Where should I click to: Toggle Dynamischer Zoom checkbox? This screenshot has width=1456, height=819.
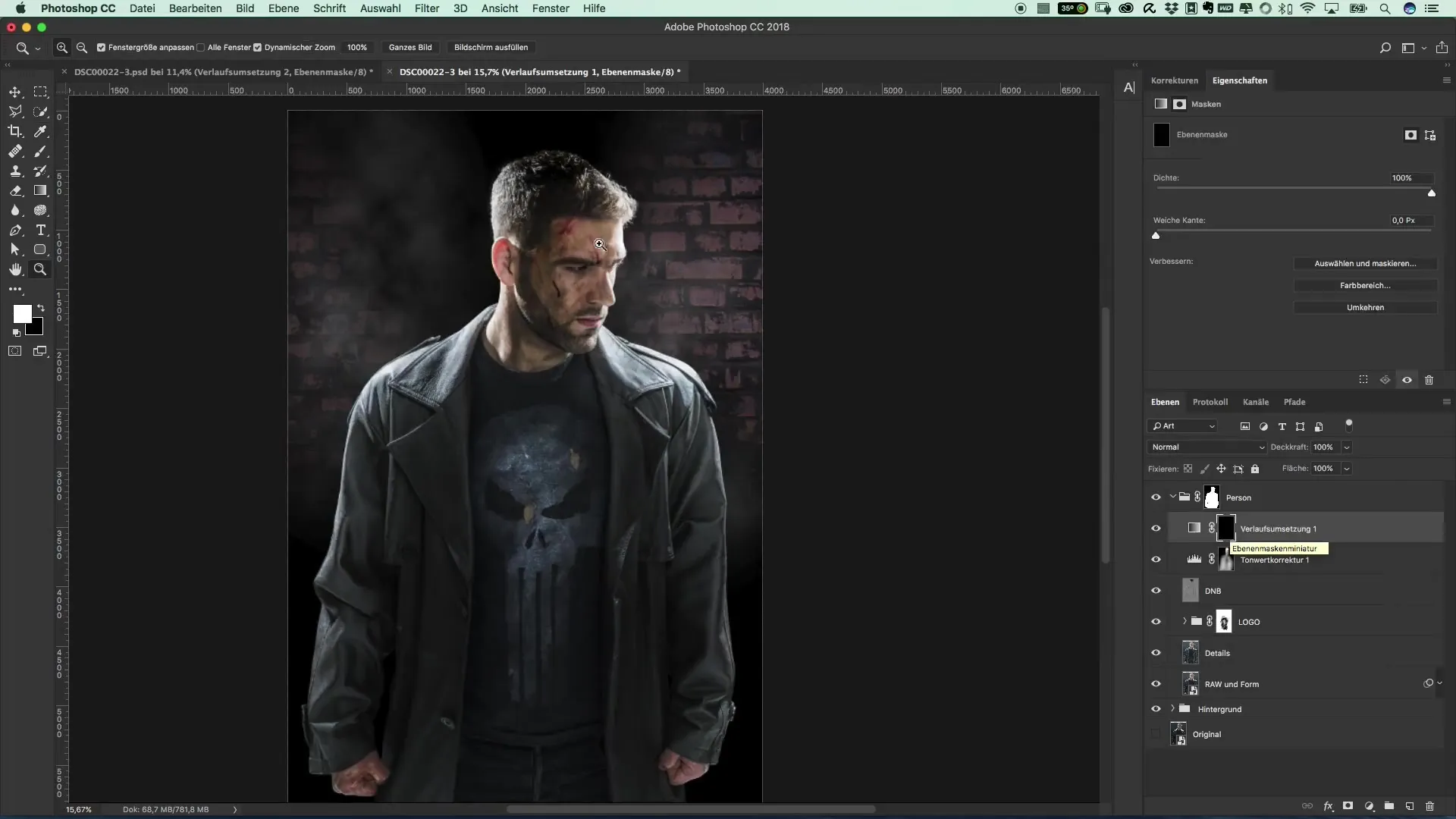[257, 47]
